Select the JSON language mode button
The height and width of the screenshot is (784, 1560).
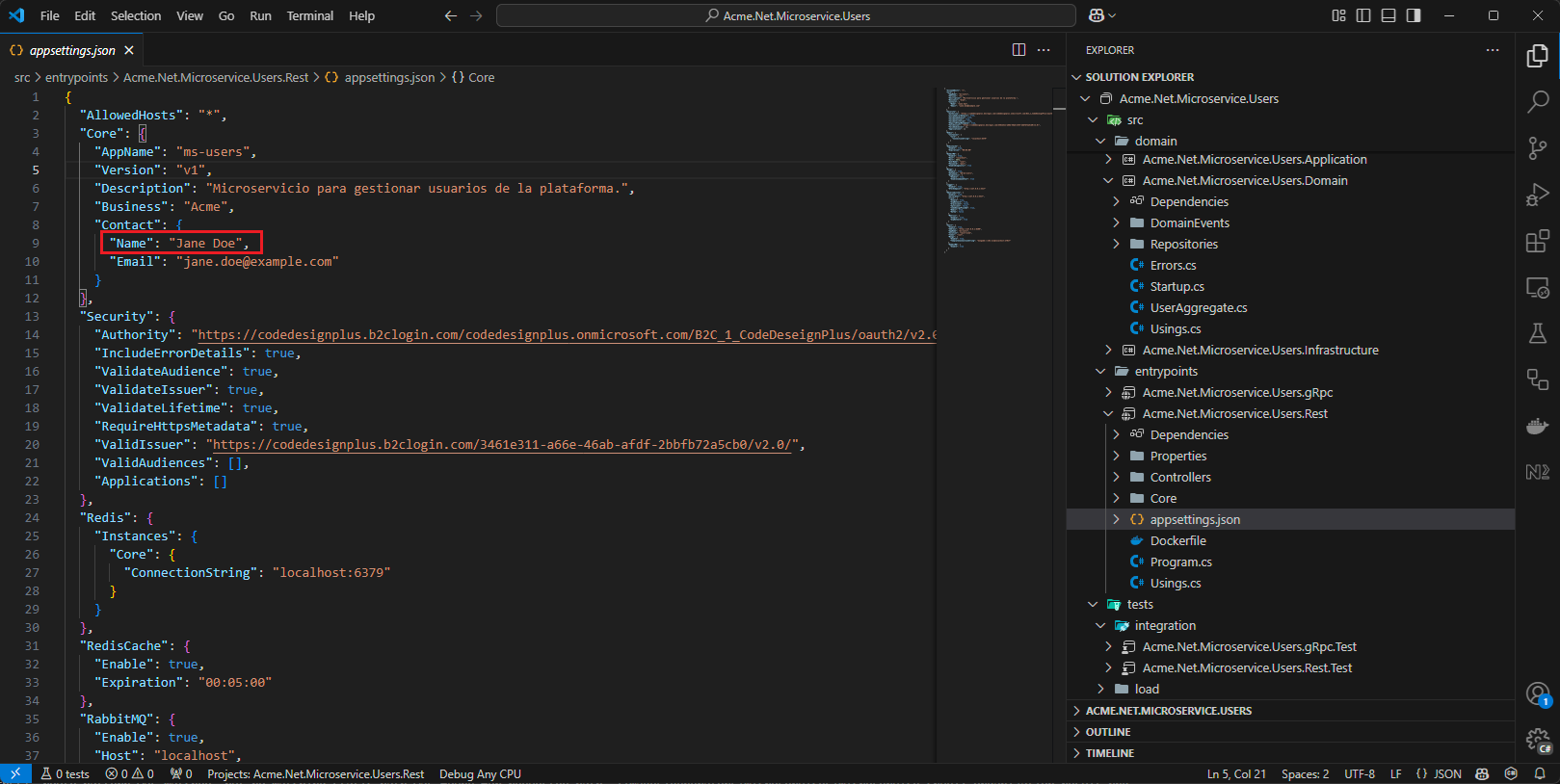coord(1439,773)
